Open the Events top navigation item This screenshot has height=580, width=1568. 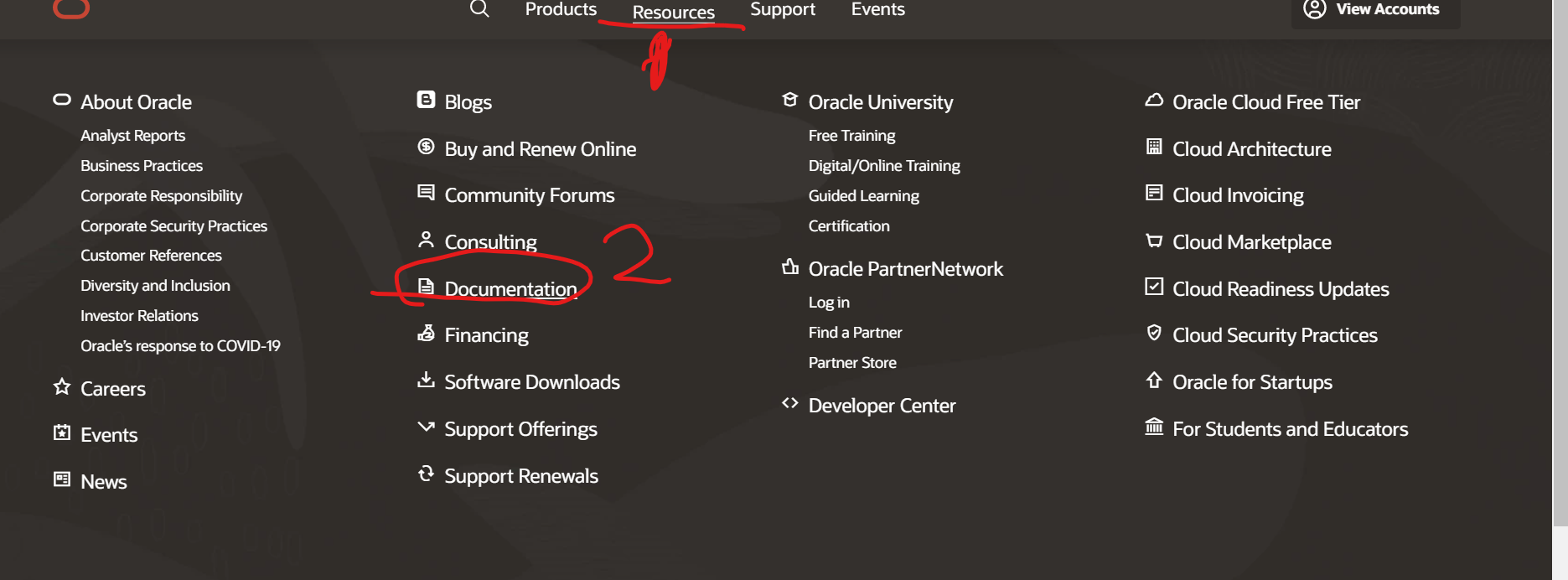pos(877,9)
